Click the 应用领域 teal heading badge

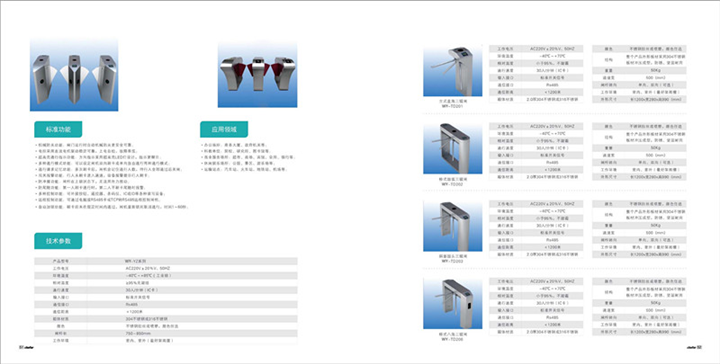(224, 129)
